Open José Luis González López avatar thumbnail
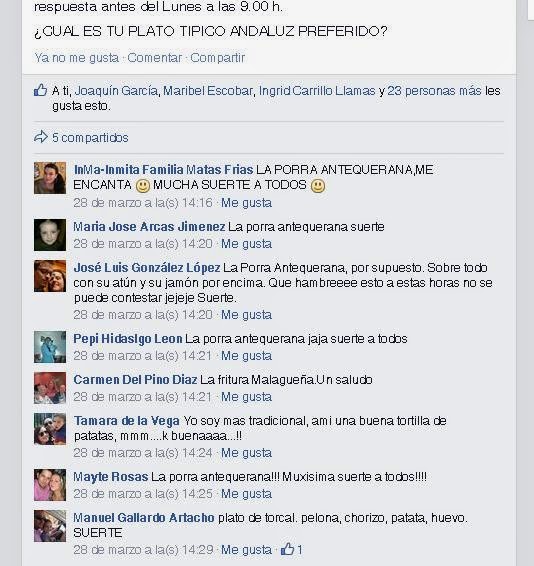Screen dimensions: 534x566 tap(50, 276)
